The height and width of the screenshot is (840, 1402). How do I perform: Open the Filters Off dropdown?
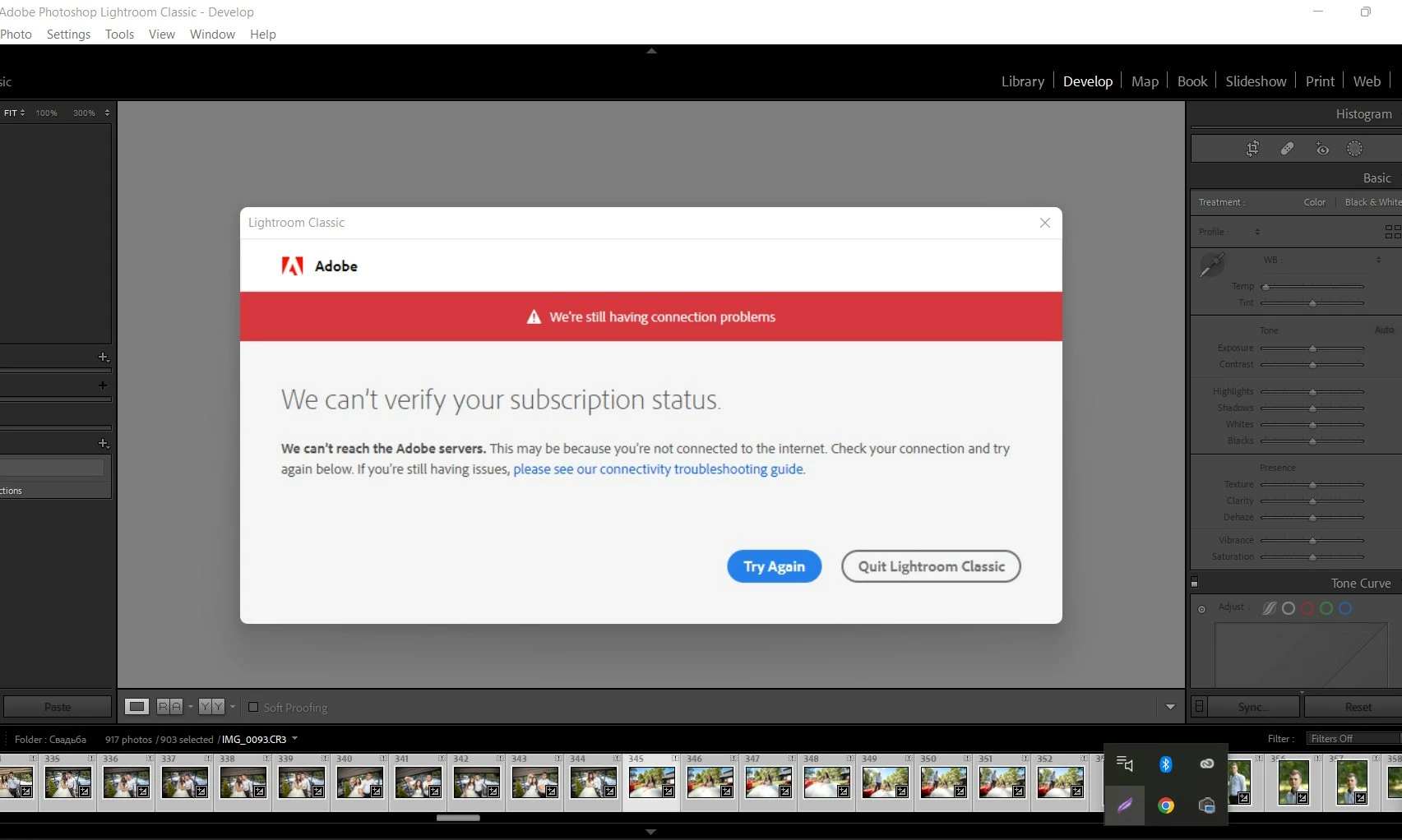point(1353,738)
